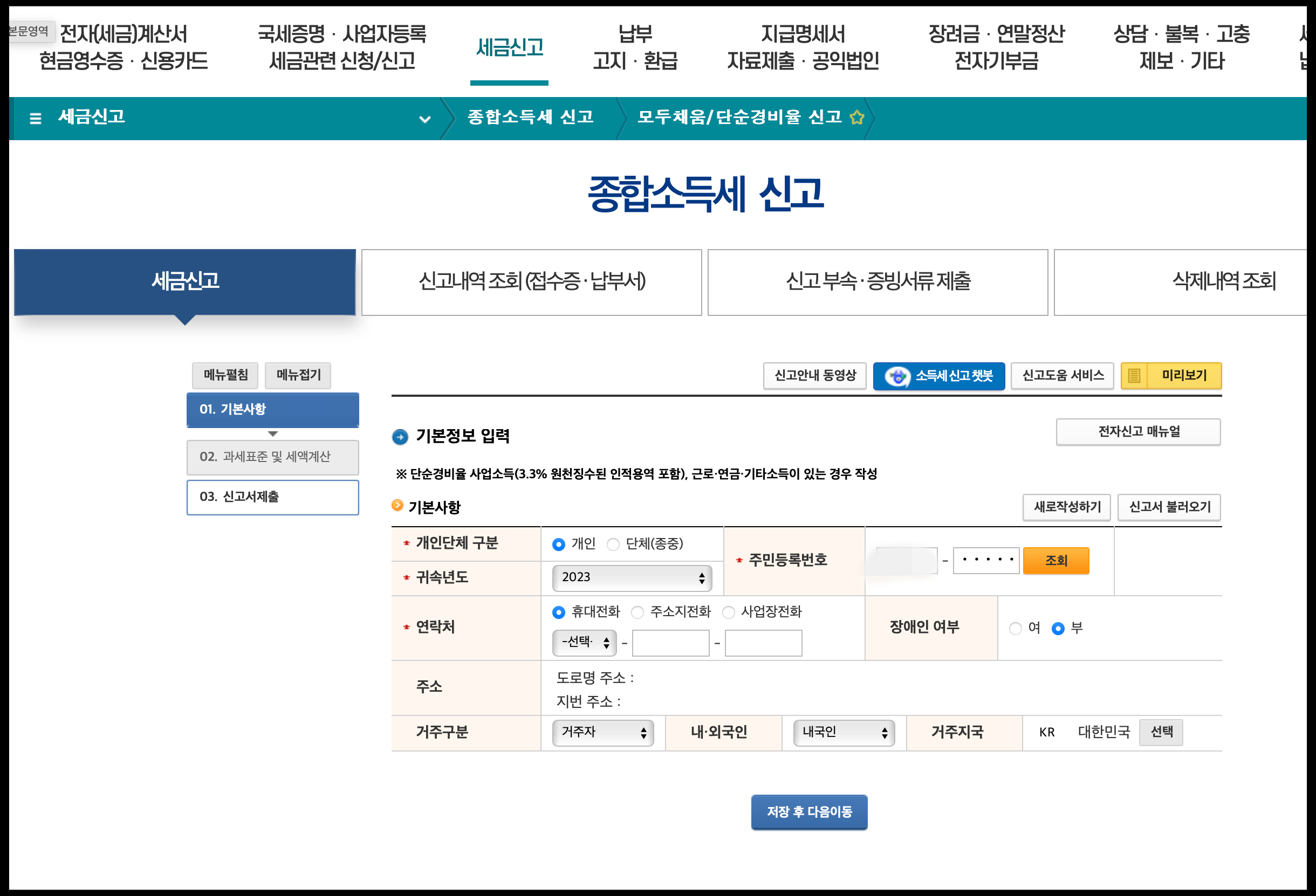Select 03. 신고서제출 in side menu
The width and height of the screenshot is (1316, 896).
[272, 497]
